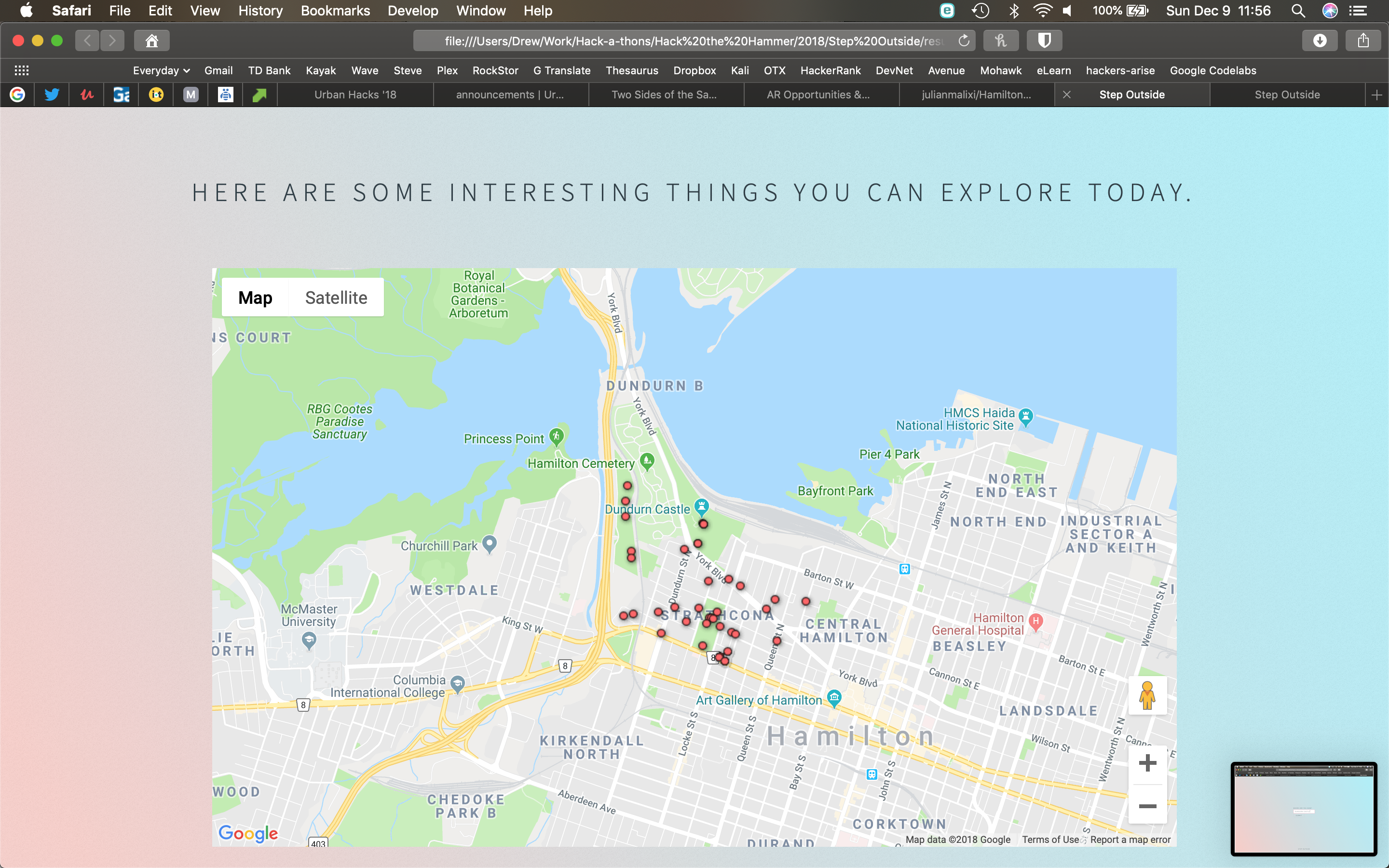
Task: Select the Map view type
Action: tap(255, 298)
